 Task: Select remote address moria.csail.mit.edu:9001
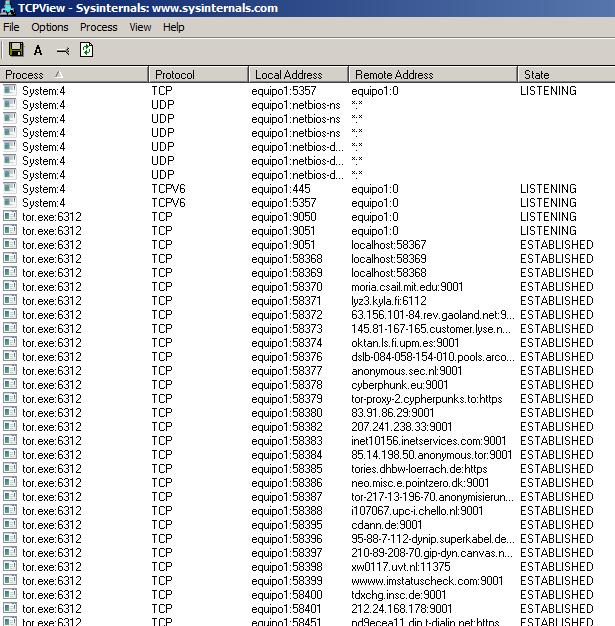click(x=407, y=287)
